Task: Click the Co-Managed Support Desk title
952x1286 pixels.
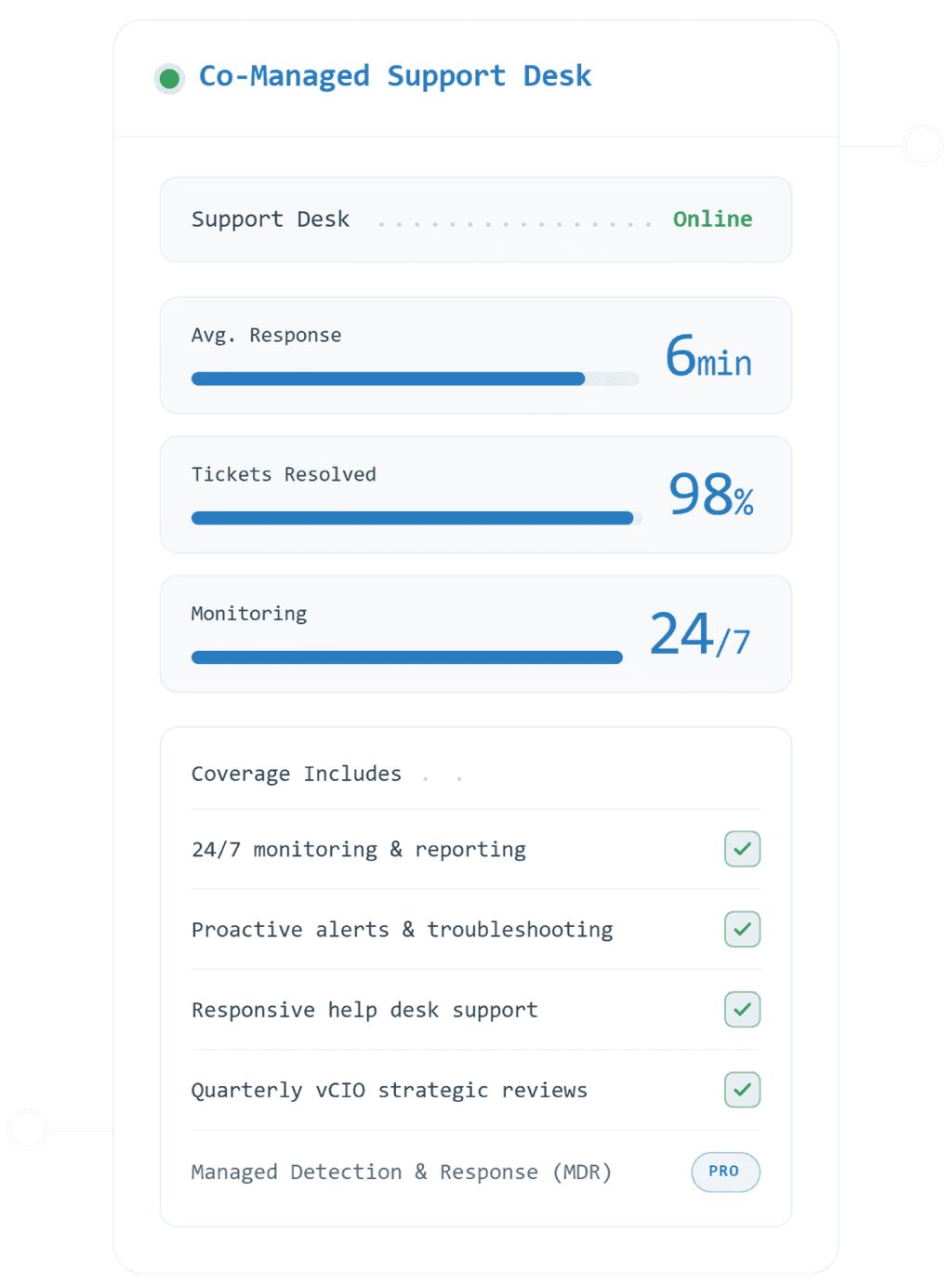Action: [395, 76]
